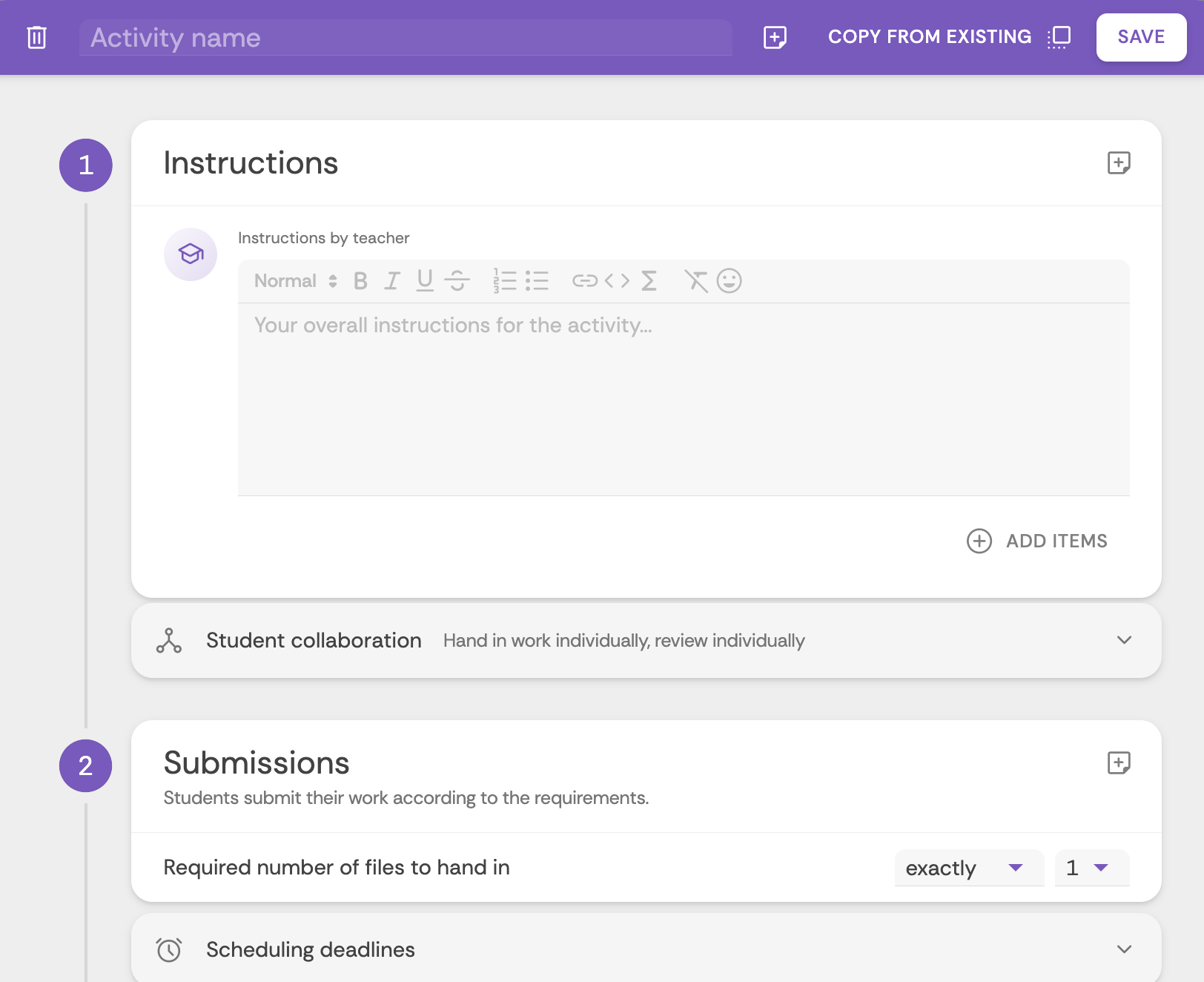Screen dimensions: 1204x982
Task: Open the Normal text style dropdown
Action: (296, 281)
